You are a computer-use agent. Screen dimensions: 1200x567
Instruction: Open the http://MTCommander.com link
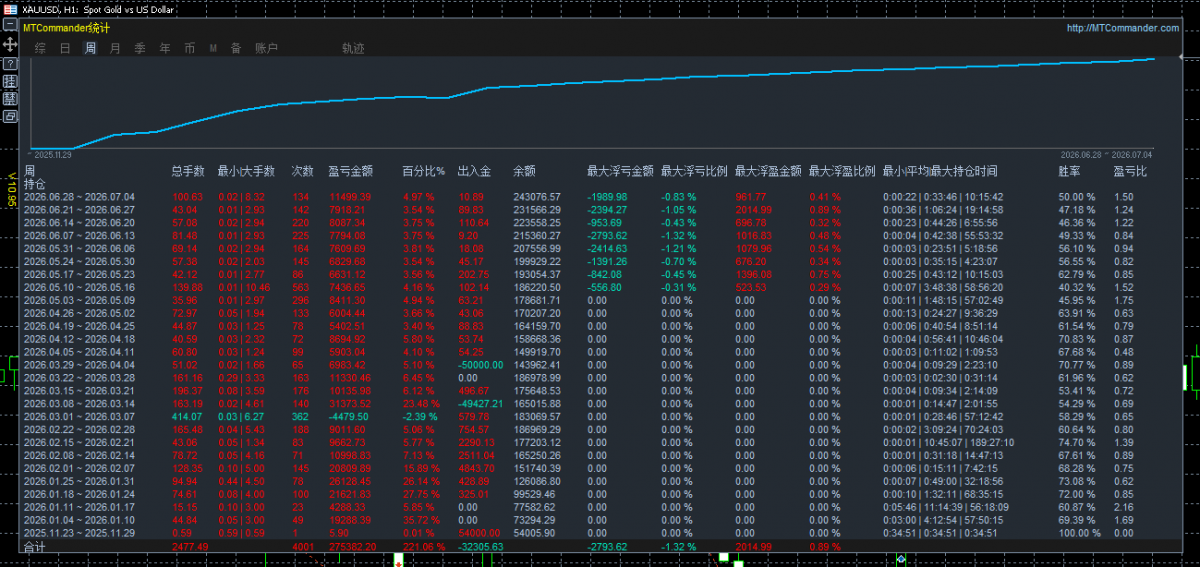tap(1123, 28)
